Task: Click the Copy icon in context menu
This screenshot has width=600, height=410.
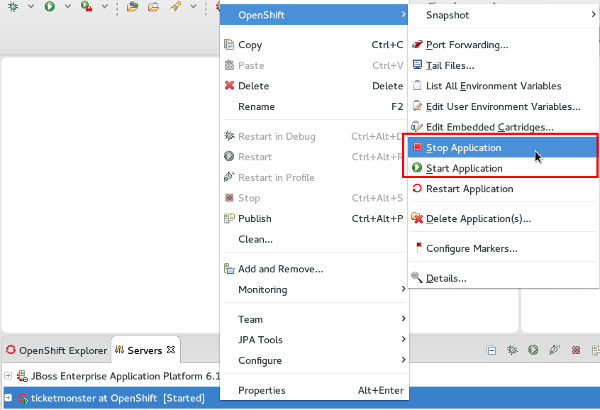Action: 229,45
